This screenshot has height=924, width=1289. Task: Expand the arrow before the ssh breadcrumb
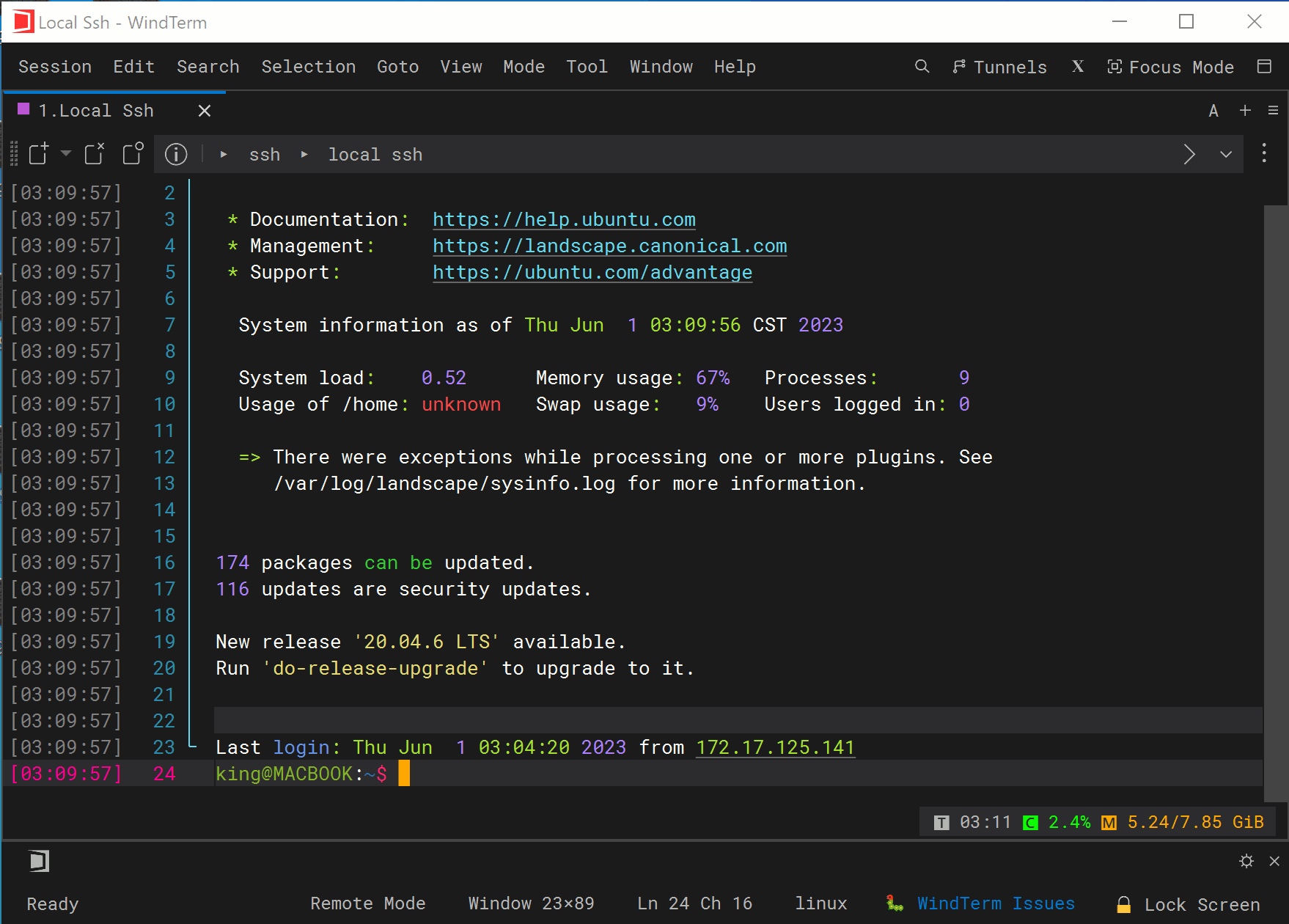click(x=224, y=155)
